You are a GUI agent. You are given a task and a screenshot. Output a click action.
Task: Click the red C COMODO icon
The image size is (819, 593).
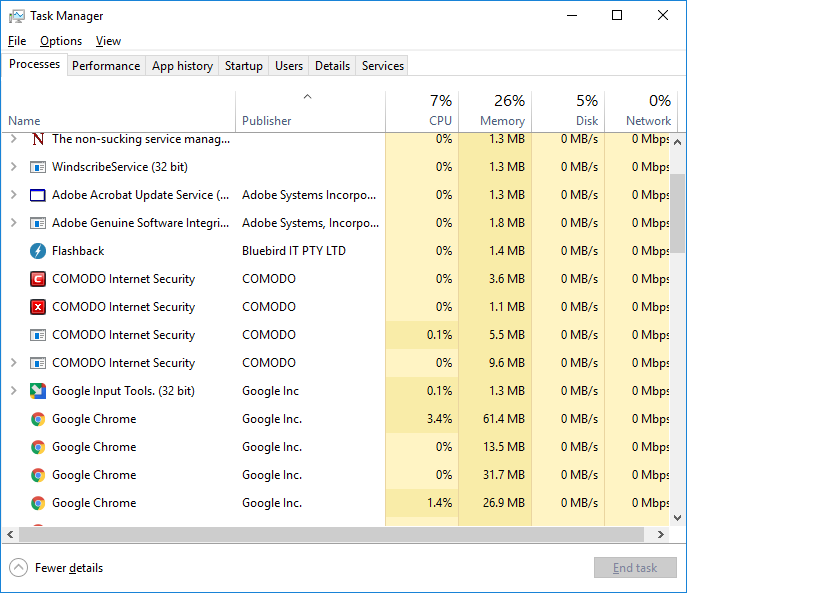[38, 279]
